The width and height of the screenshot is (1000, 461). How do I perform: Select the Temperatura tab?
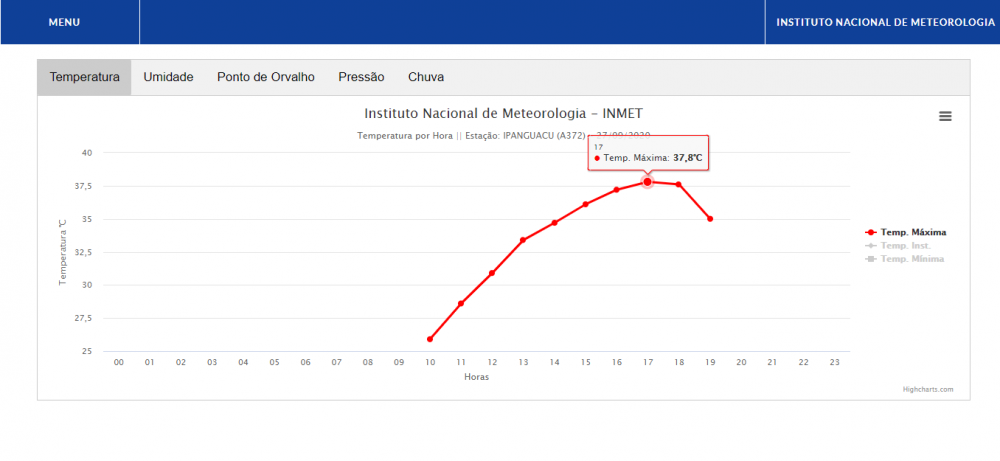pos(85,77)
